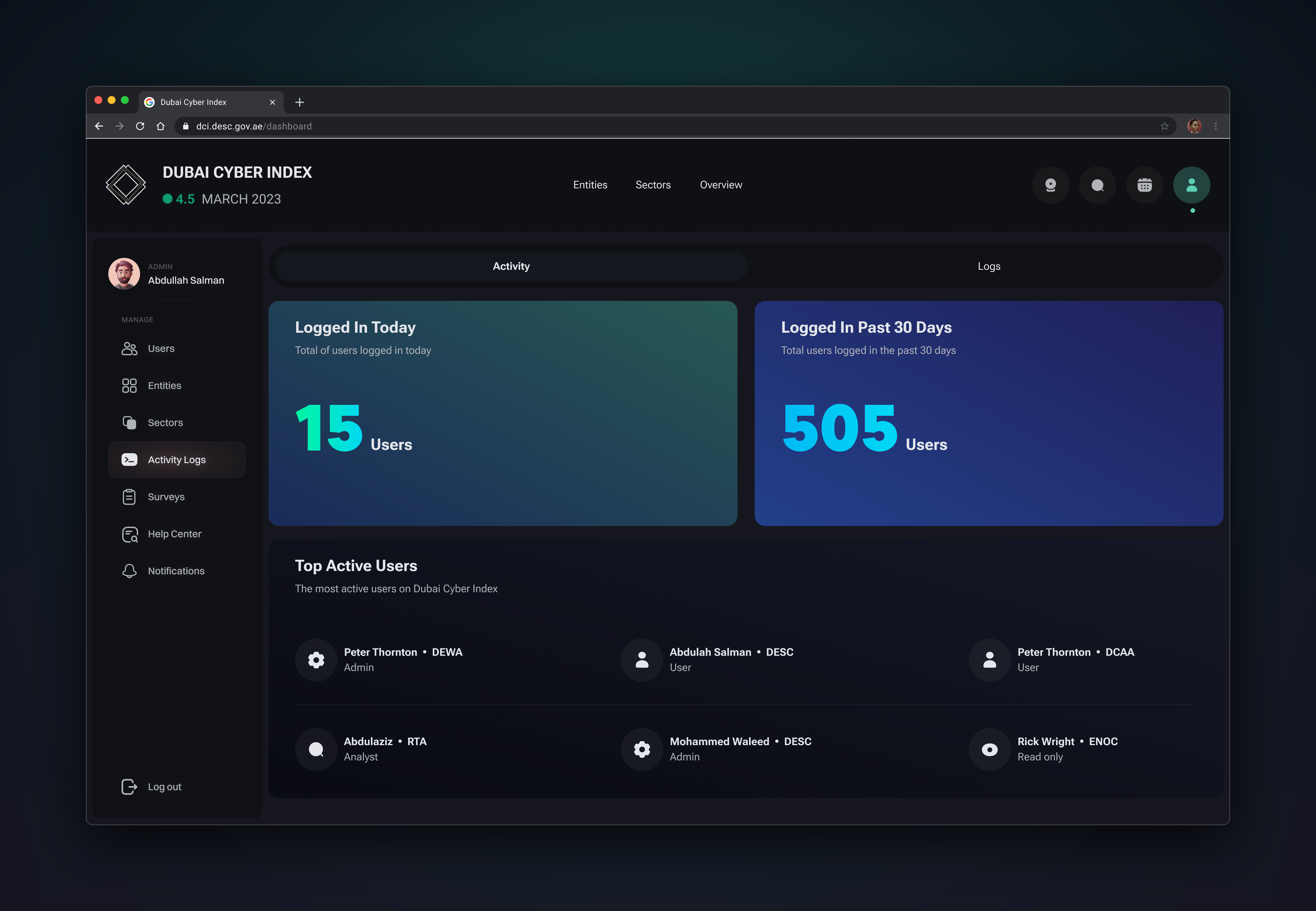Click eye icon beside Rick Wright ENOC
The image size is (1316, 911).
[x=990, y=749]
